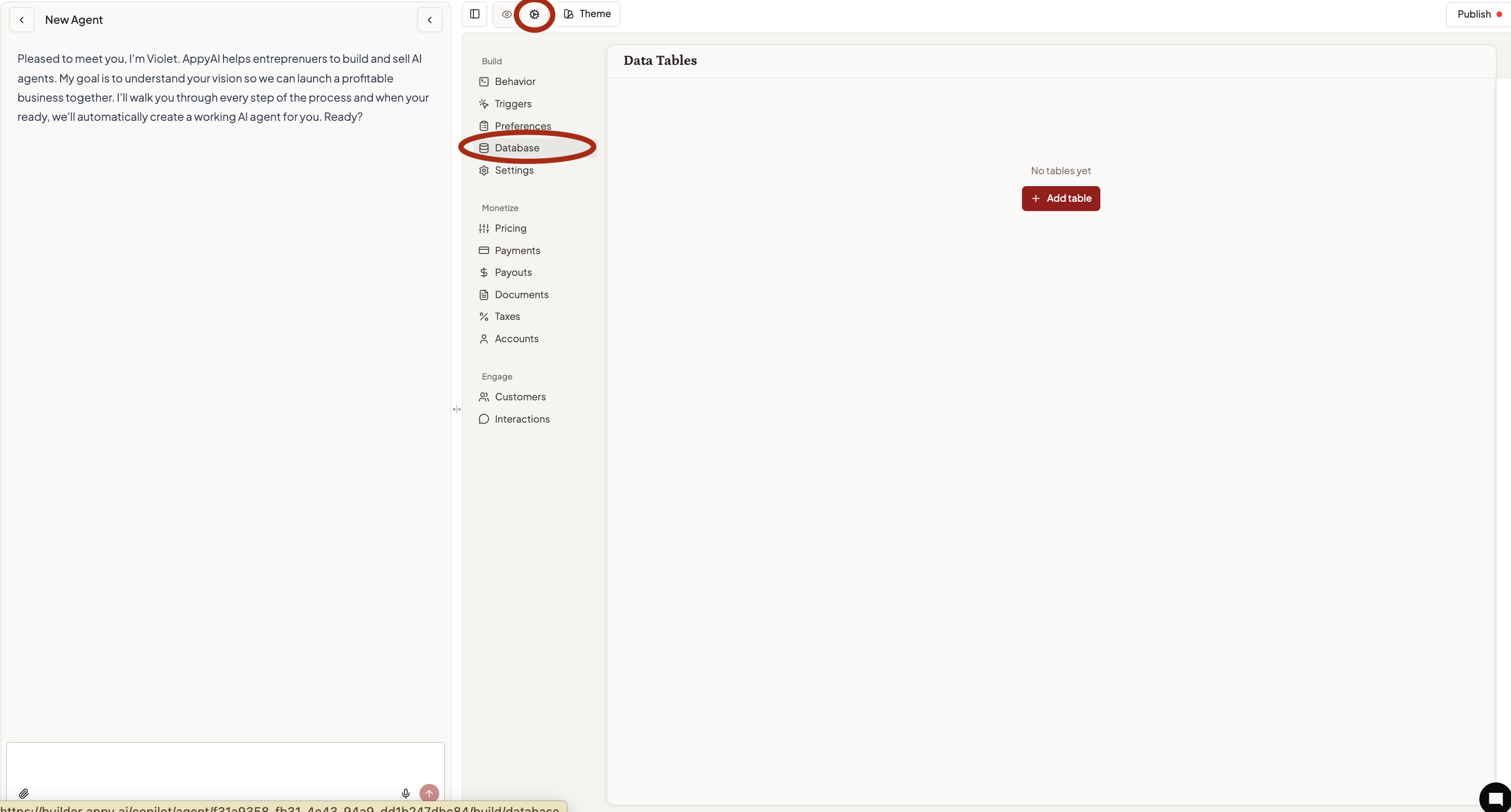Toggle the sidebar panel layout icon
This screenshot has width=1511, height=812.
(474, 14)
